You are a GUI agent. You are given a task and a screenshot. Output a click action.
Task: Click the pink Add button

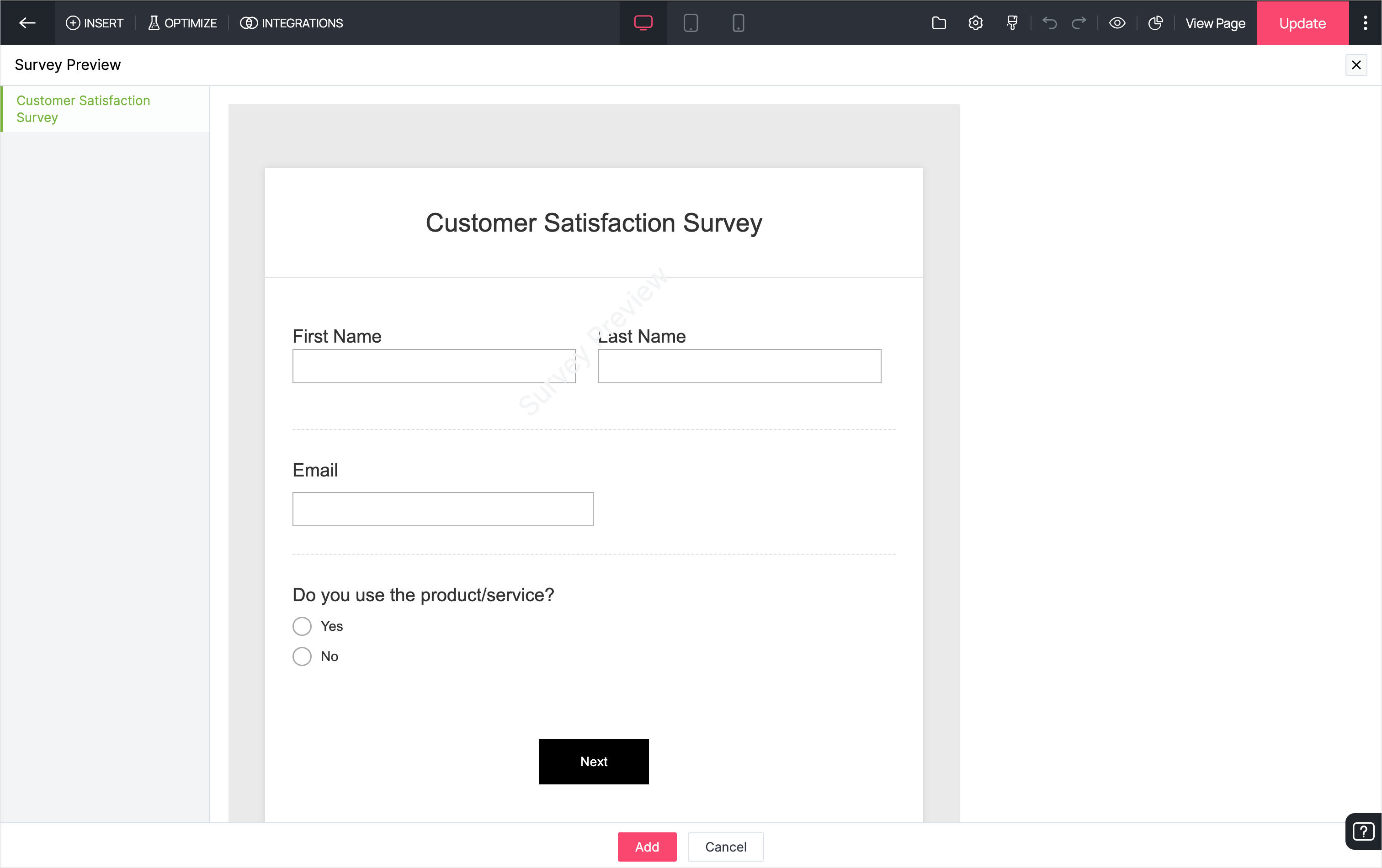(x=647, y=846)
